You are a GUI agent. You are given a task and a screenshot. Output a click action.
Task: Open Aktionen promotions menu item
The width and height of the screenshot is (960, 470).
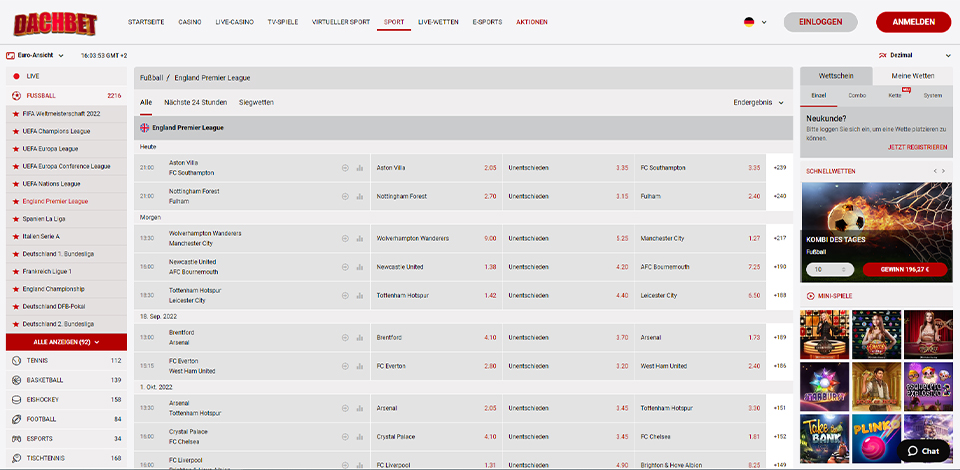tap(531, 22)
